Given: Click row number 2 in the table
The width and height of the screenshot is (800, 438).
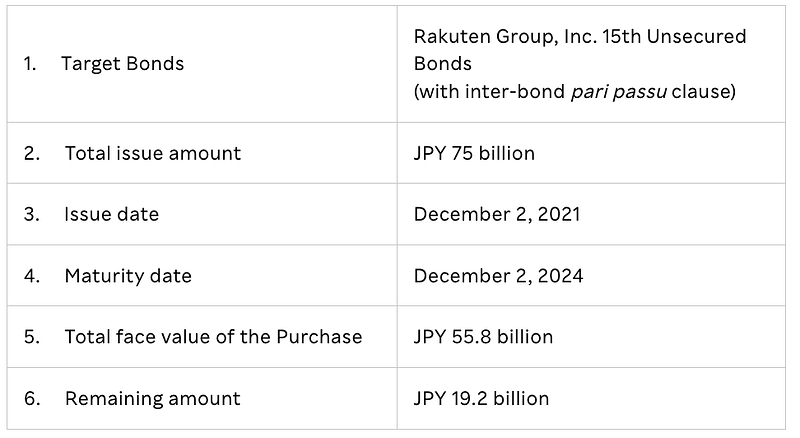Looking at the screenshot, I should 32,153.
